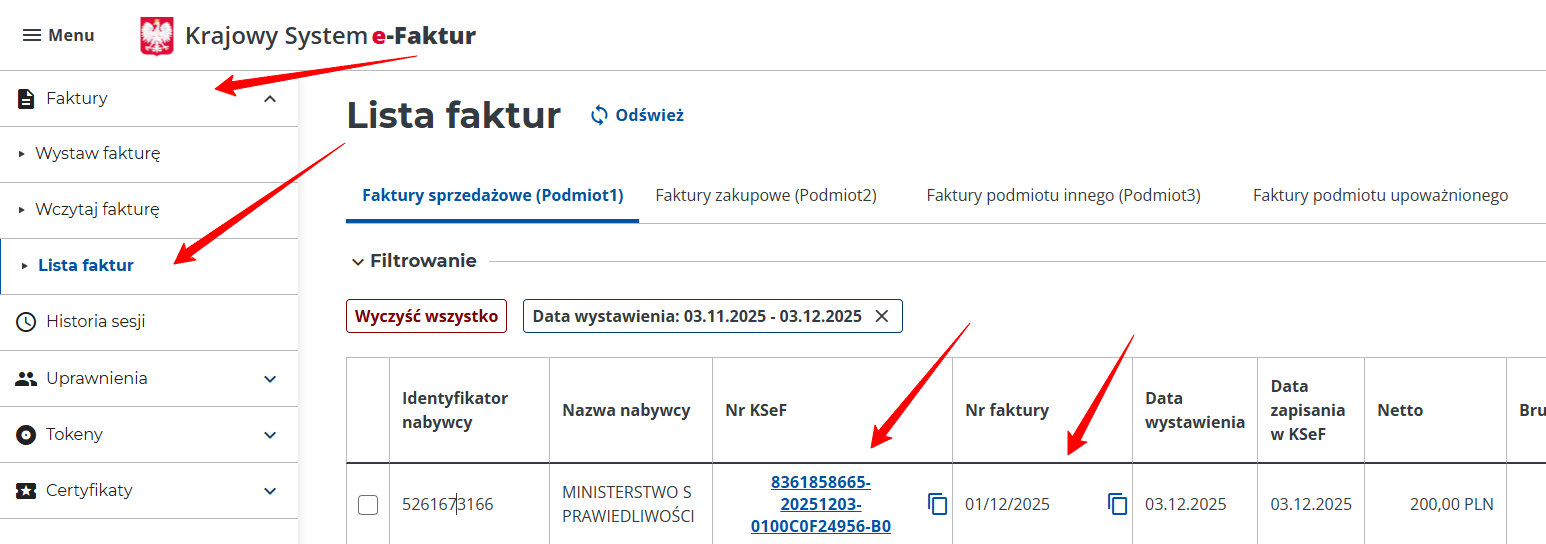Click the Wyczyść wszystko button
Image resolution: width=1546 pixels, height=544 pixels.
(426, 316)
